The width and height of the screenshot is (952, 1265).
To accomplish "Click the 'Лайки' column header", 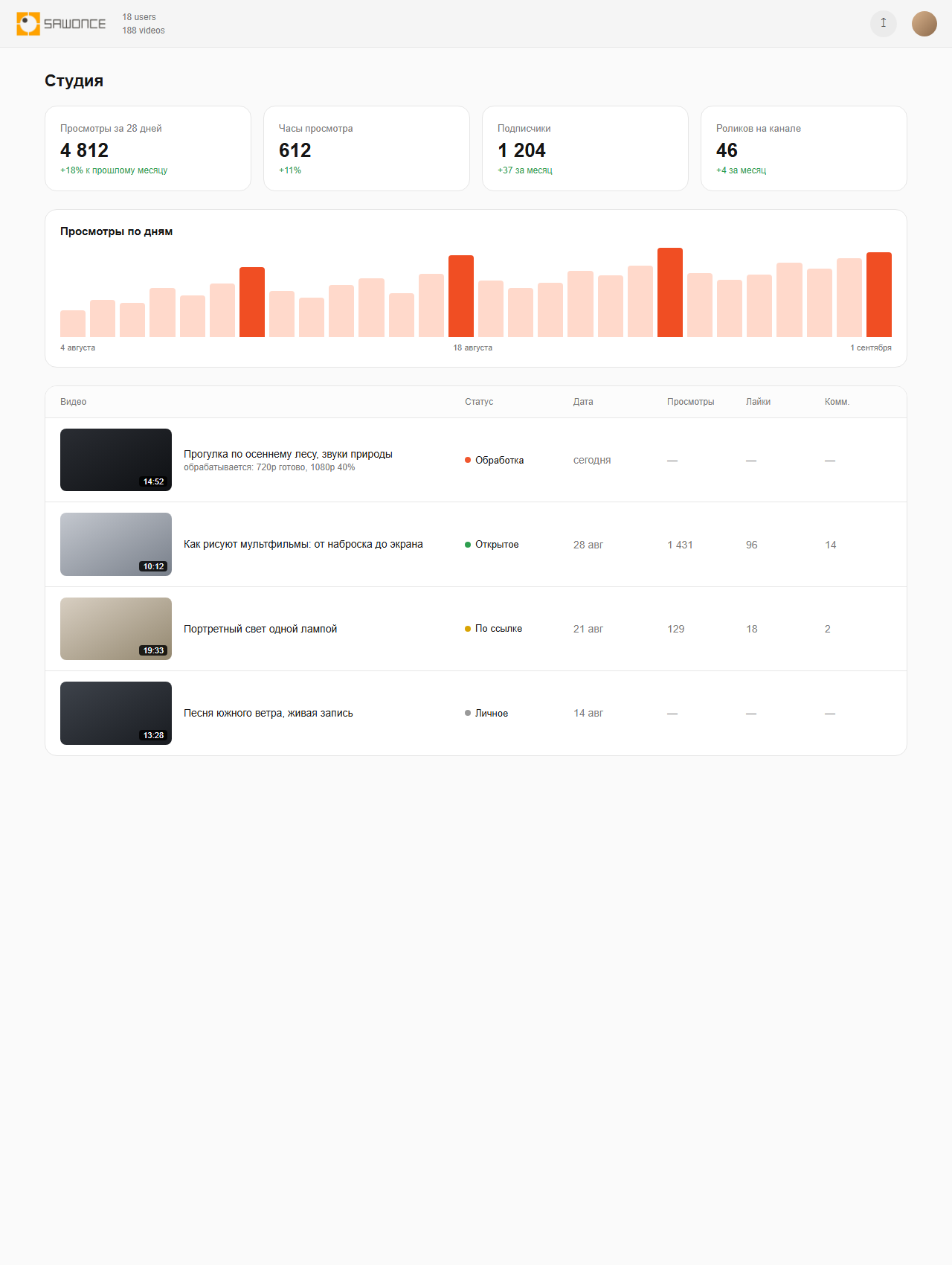I will pyautogui.click(x=759, y=402).
